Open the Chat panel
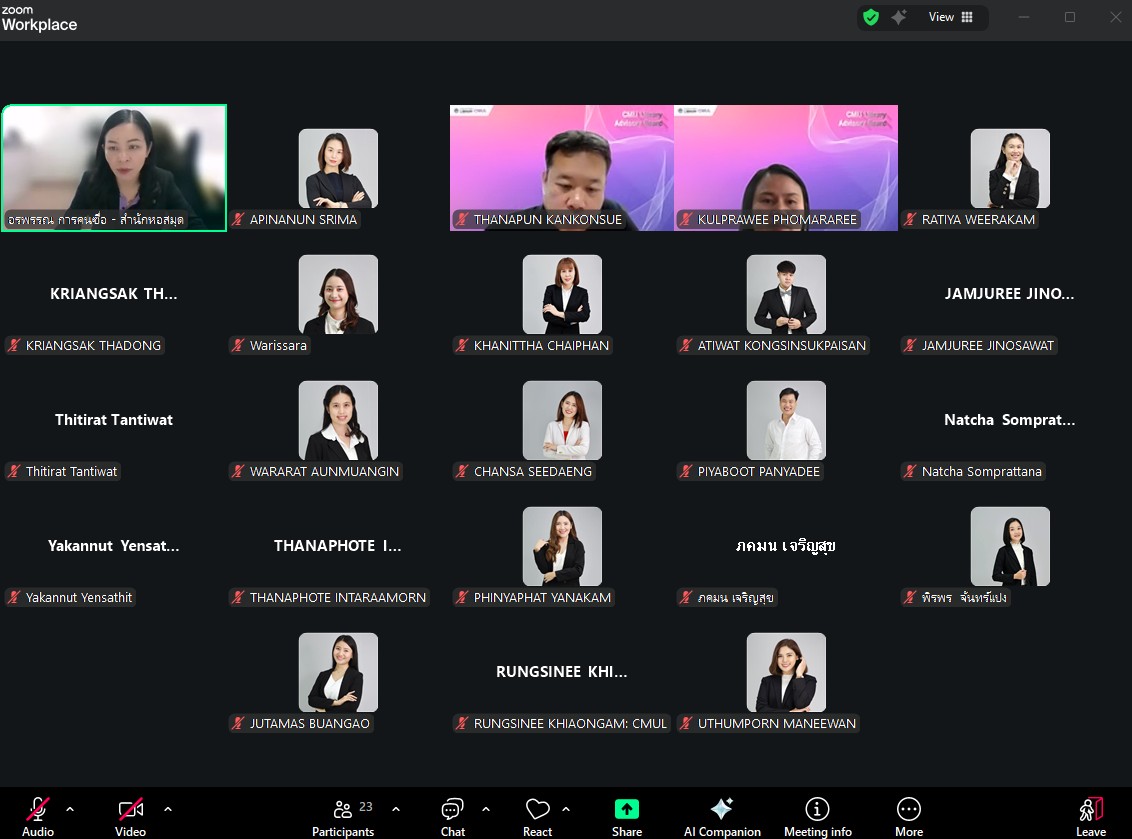 [452, 810]
